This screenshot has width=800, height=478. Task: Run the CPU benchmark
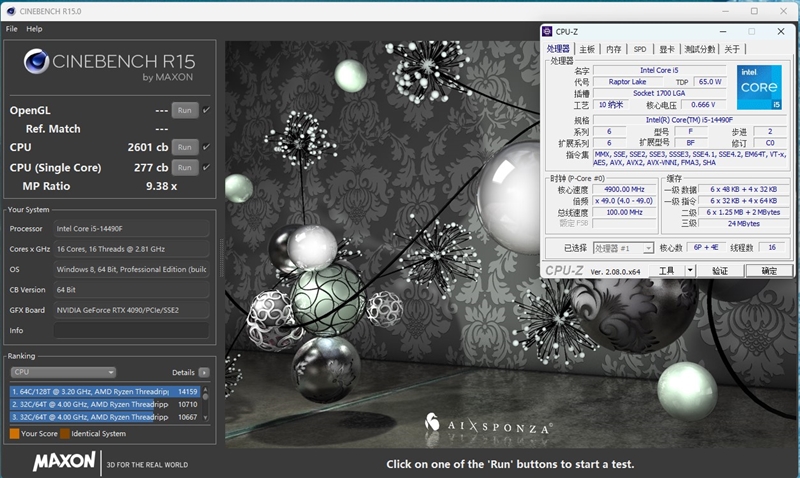pyautogui.click(x=185, y=147)
